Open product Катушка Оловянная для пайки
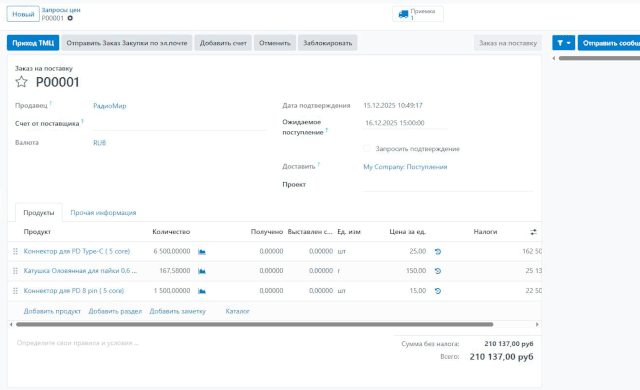Viewport: 640px width, 390px height. (80, 271)
